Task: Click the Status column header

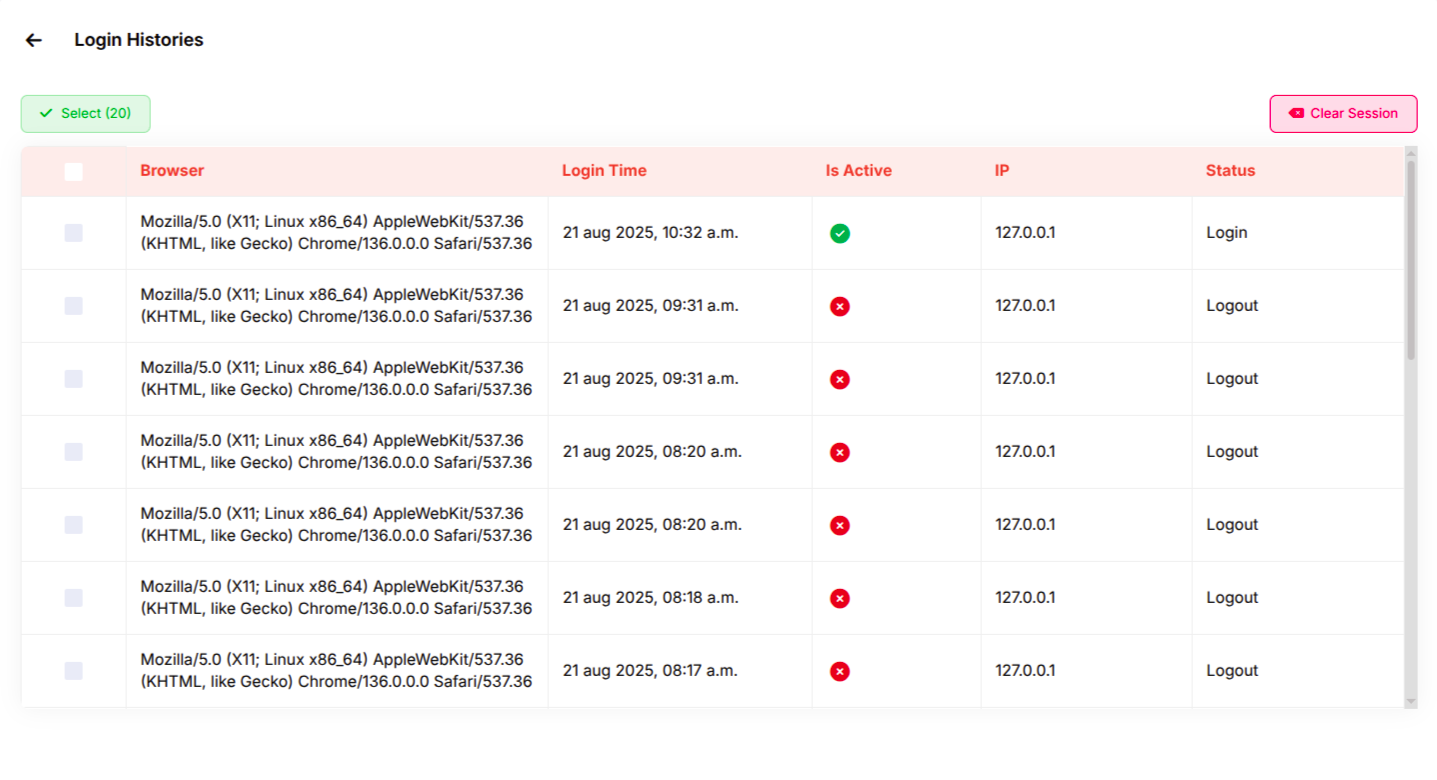Action: click(x=1230, y=170)
